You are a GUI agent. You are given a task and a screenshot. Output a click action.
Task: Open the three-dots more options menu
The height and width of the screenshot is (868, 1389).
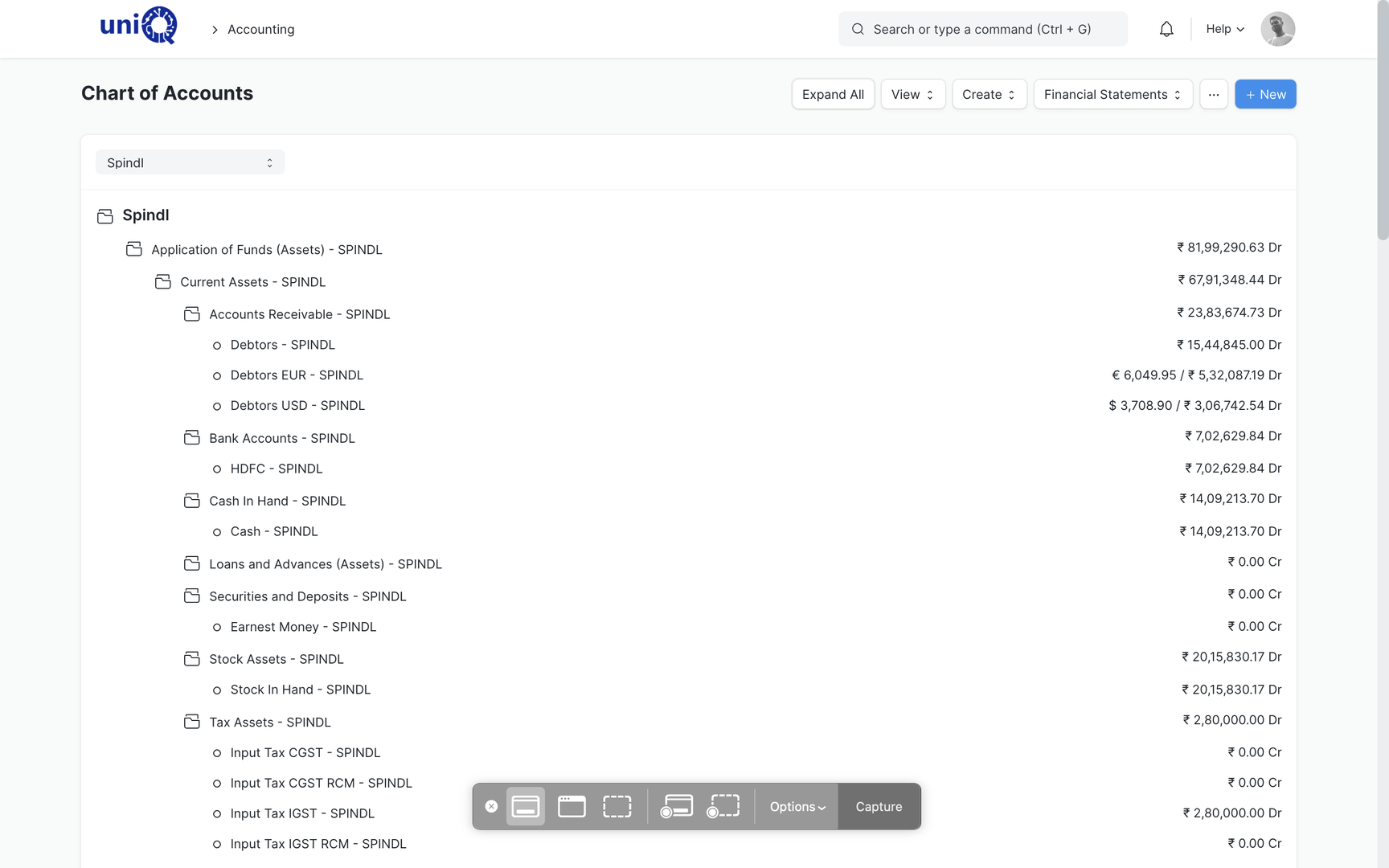coord(1213,94)
